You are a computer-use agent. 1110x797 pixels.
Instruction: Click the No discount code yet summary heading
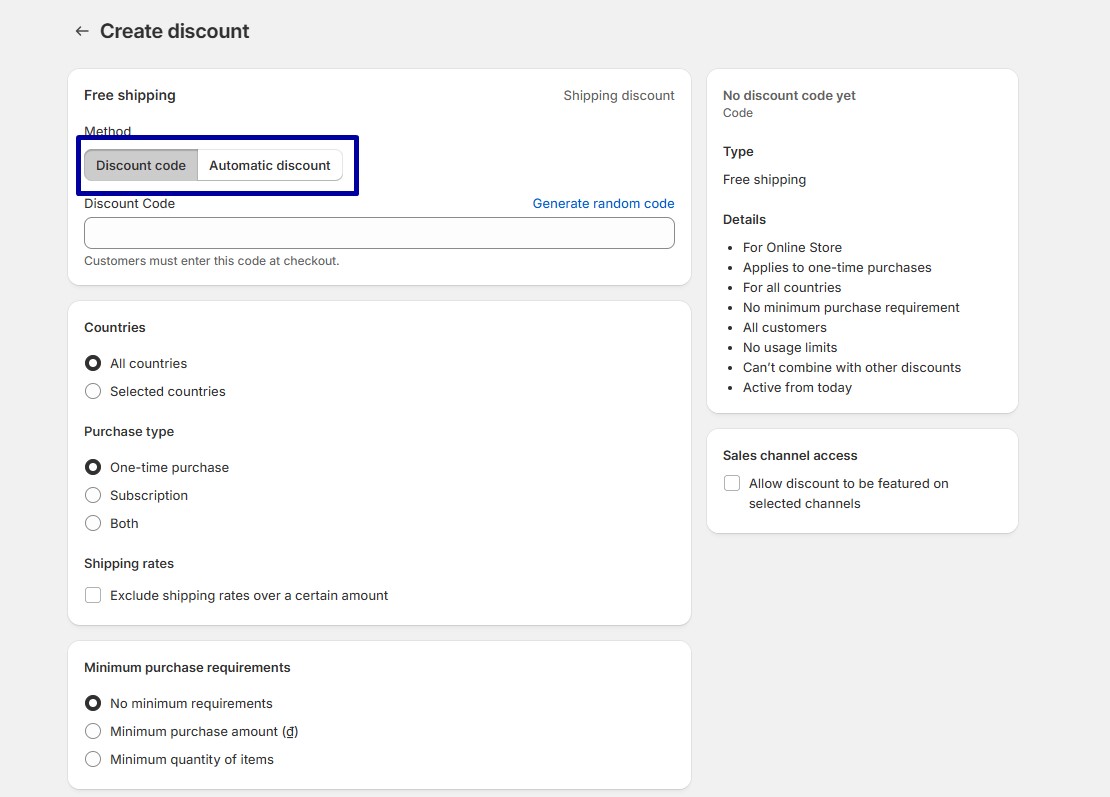coord(789,96)
